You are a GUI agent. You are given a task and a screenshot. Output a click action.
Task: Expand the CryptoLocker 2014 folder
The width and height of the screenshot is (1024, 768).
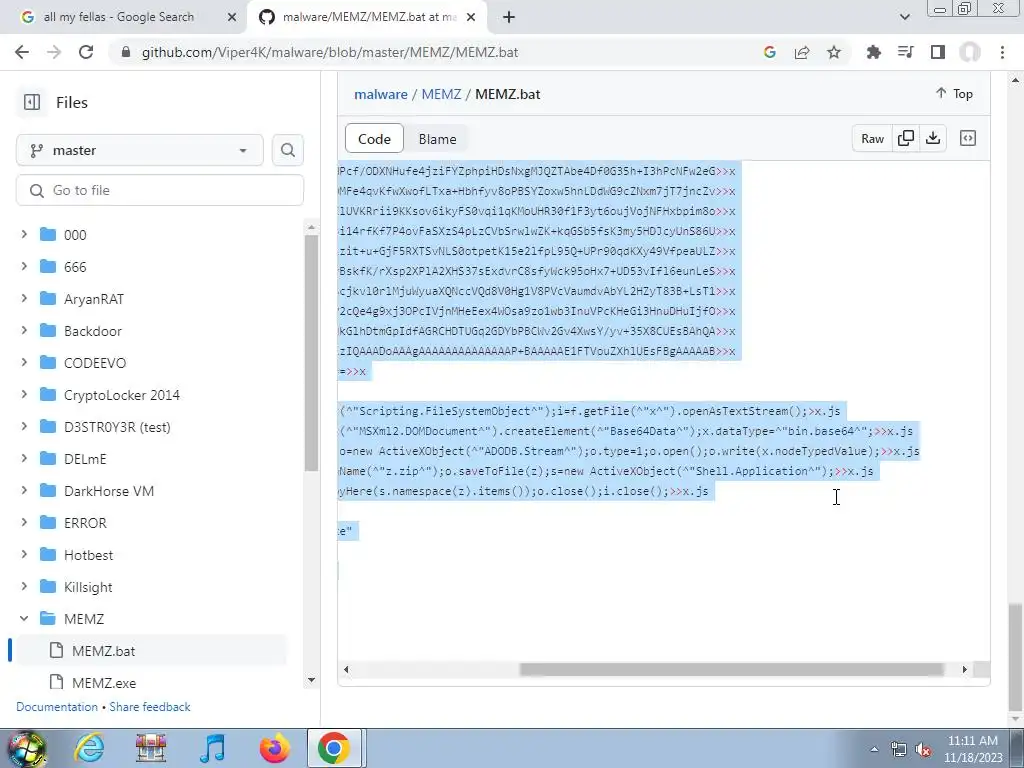click(x=24, y=394)
